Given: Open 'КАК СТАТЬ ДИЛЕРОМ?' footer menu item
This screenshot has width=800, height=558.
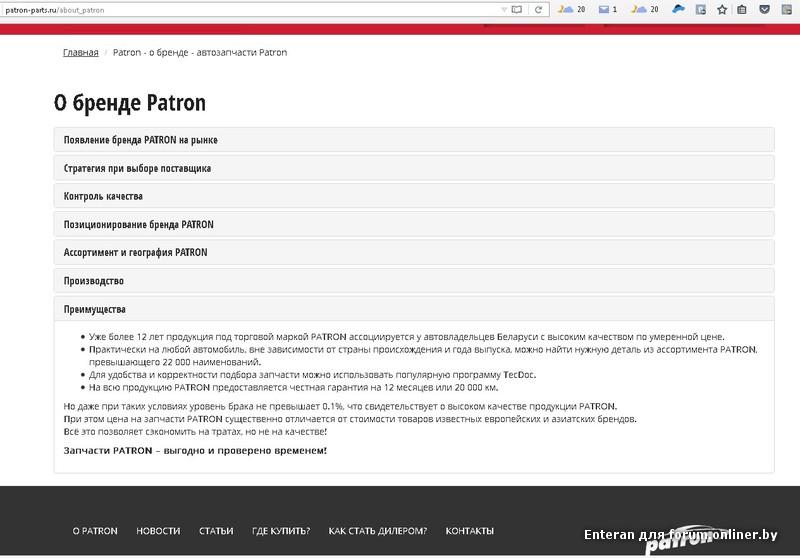Looking at the screenshot, I should coord(378,531).
